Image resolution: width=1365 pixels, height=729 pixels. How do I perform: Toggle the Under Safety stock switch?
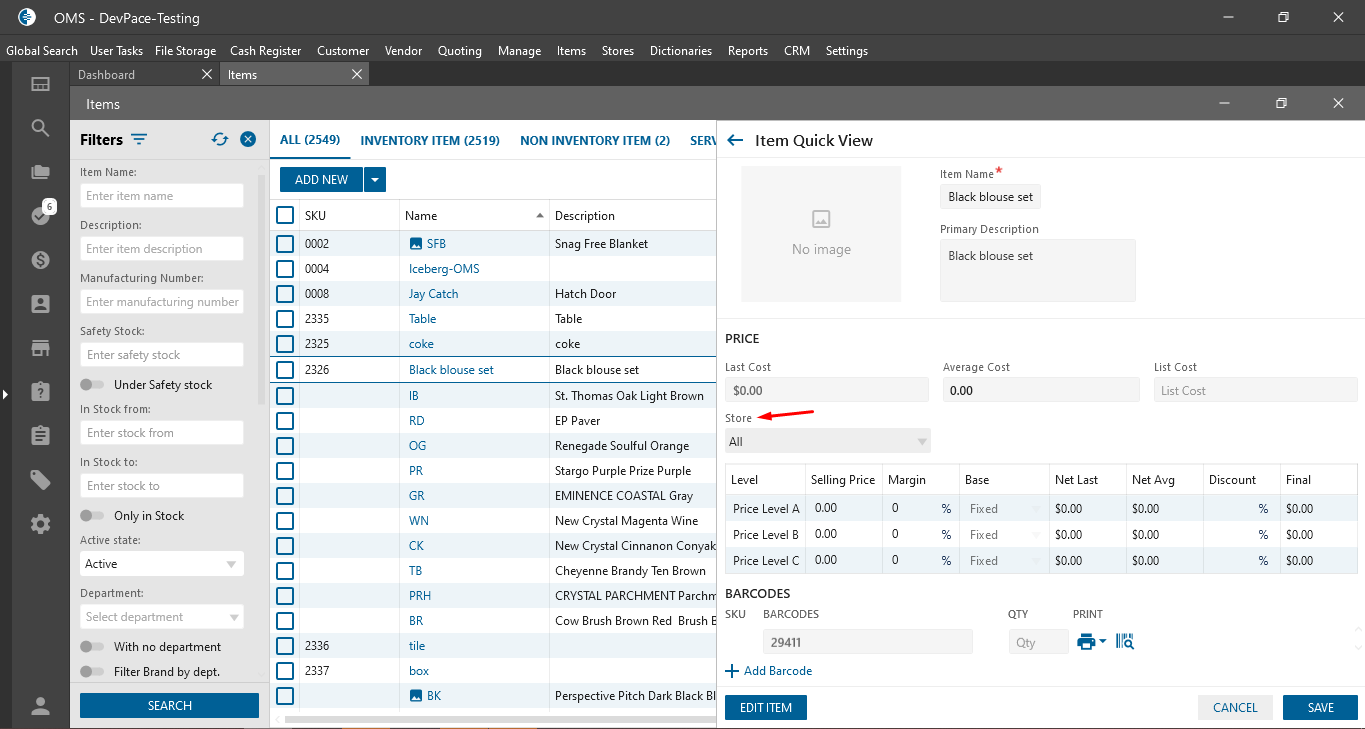[92, 385]
